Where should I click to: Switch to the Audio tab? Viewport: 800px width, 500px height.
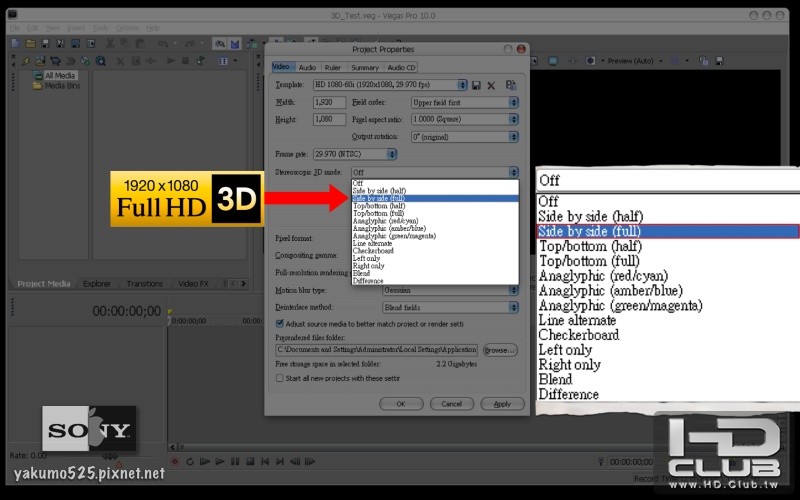click(307, 67)
